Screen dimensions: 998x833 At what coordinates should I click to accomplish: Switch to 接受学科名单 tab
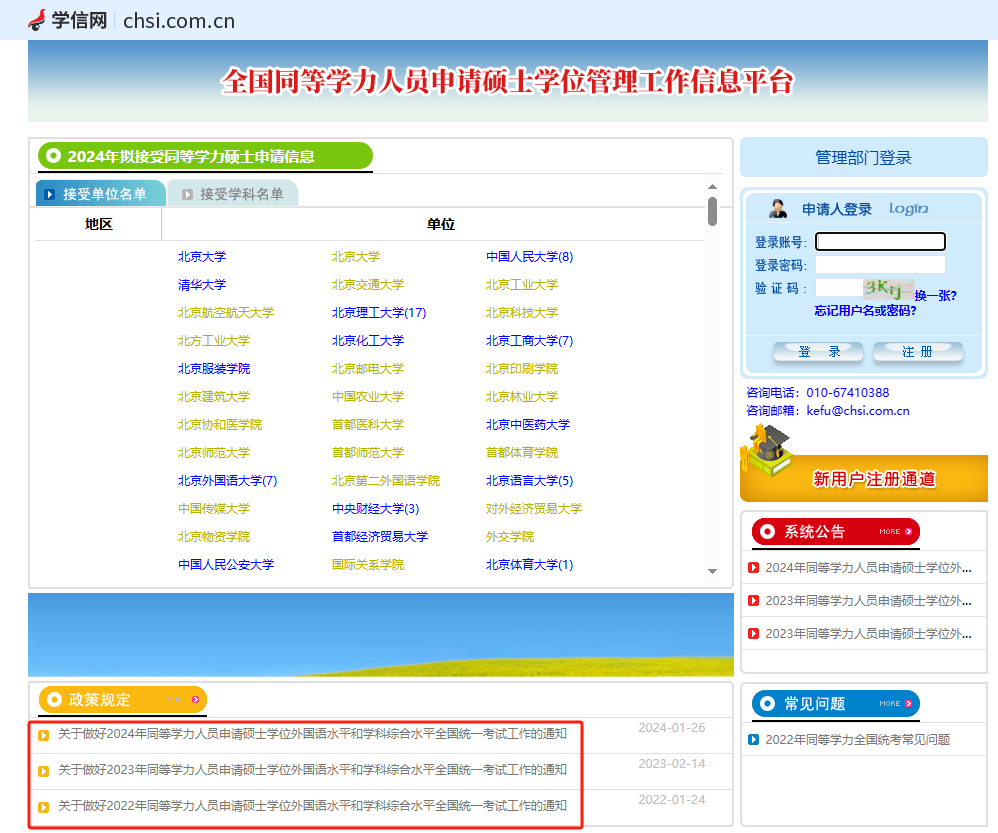233,193
